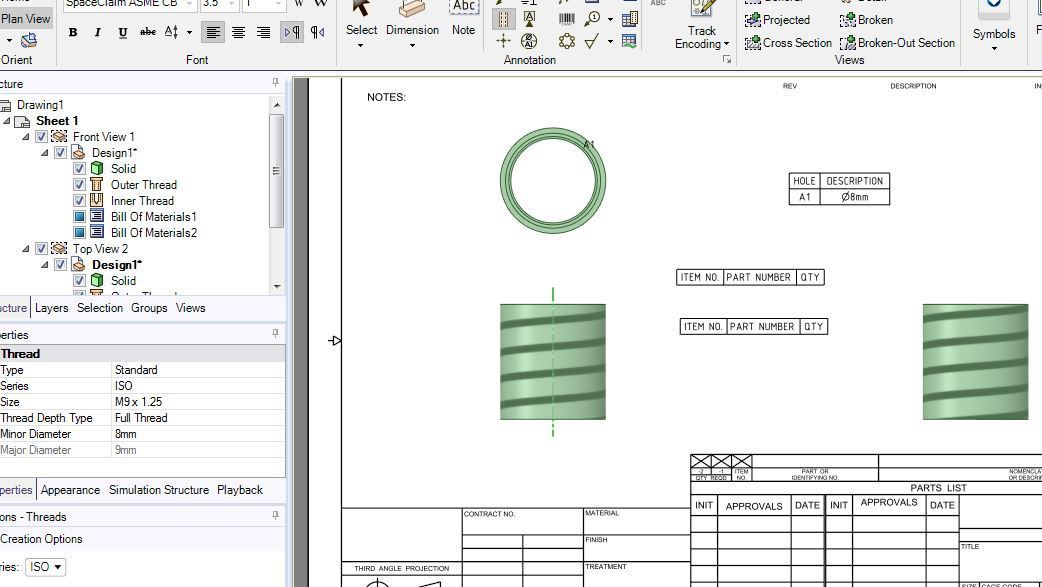
Task: Toggle Solid checkbox under Front View 1
Action: pos(79,168)
